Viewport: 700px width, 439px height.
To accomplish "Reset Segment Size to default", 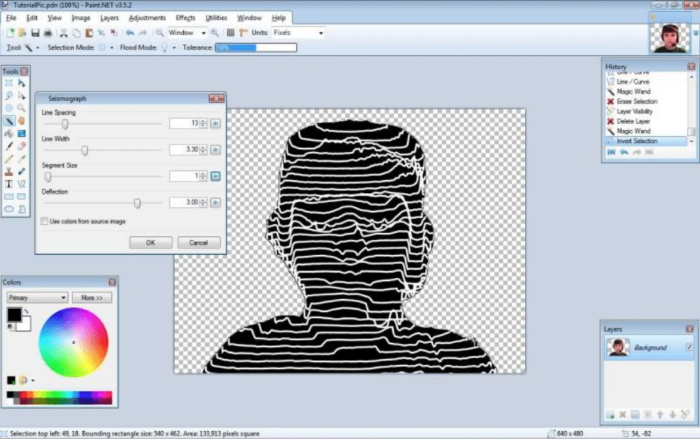I will [x=215, y=176].
